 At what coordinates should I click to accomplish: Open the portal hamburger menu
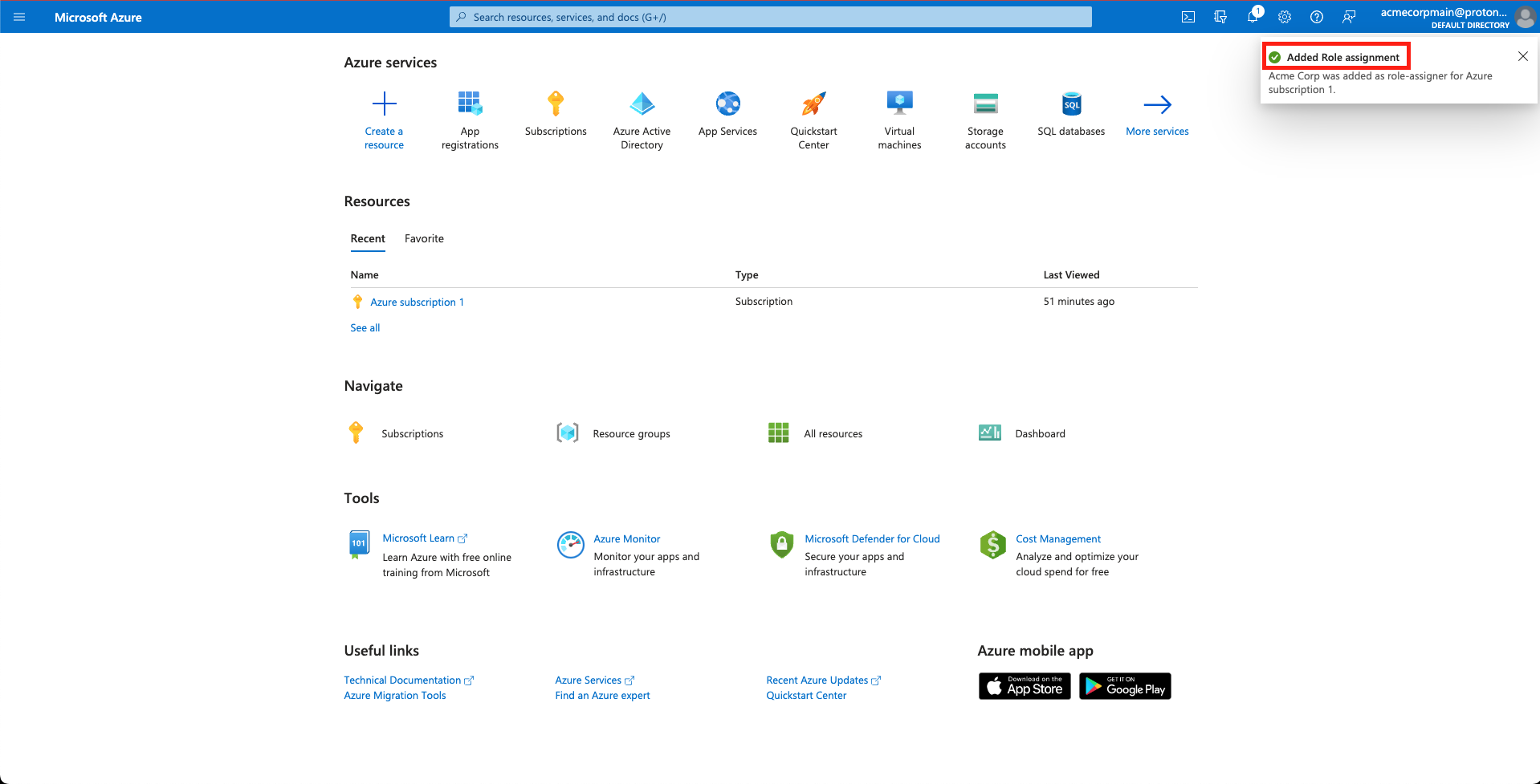(19, 17)
